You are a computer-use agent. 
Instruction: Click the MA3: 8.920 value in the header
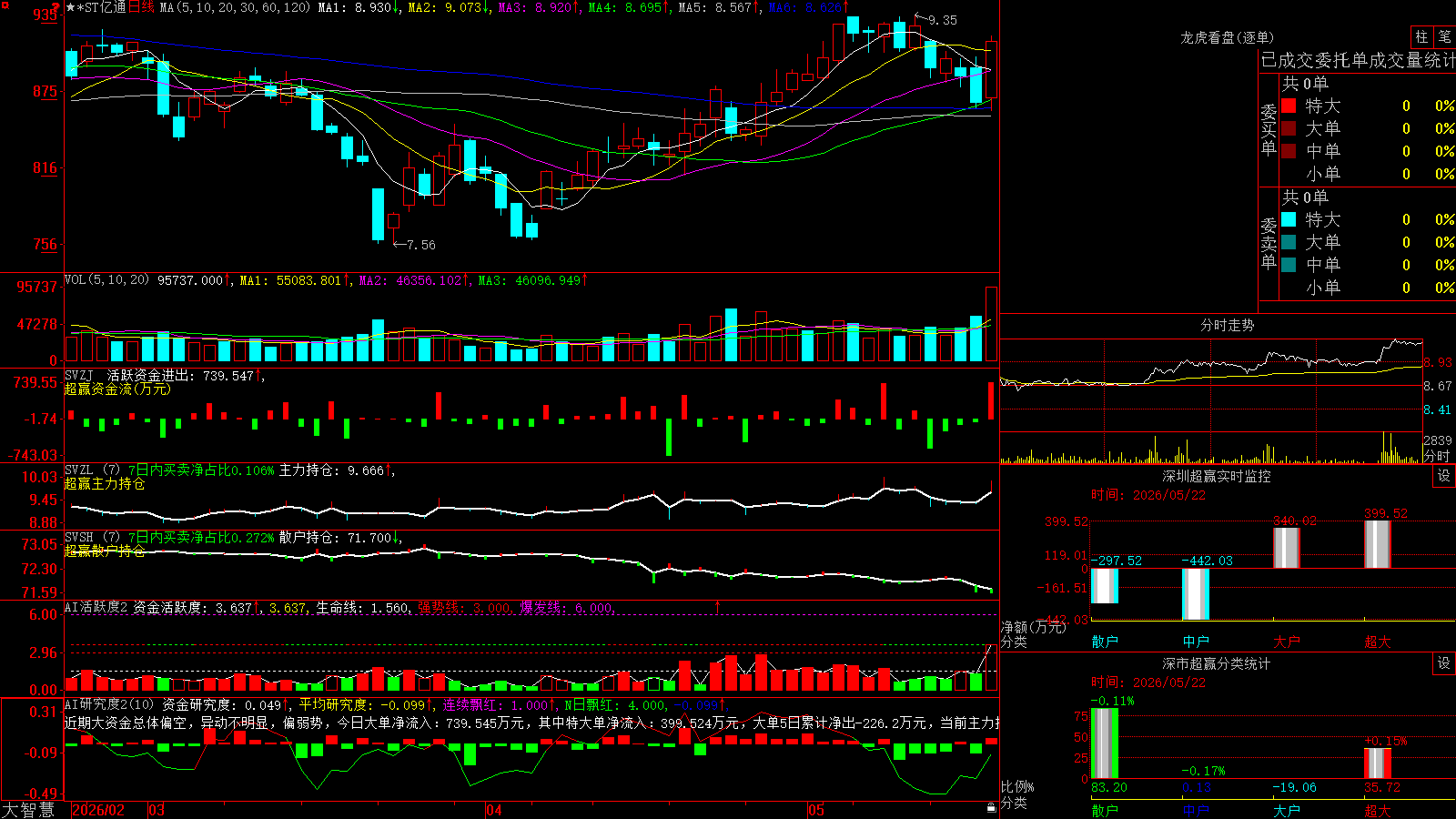pyautogui.click(x=535, y=7)
